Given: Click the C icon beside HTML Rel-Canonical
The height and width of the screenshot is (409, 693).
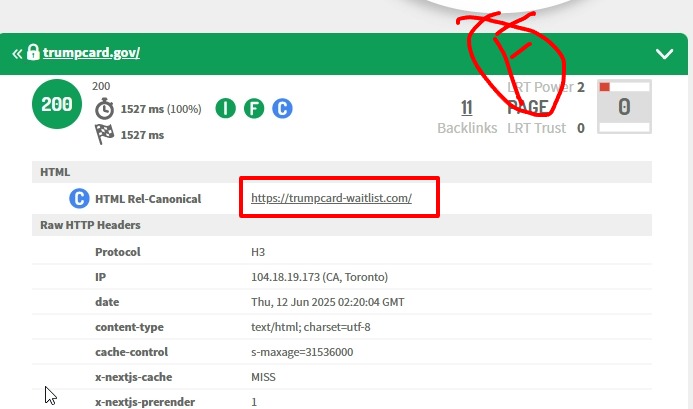Looking at the screenshot, I should (x=79, y=199).
